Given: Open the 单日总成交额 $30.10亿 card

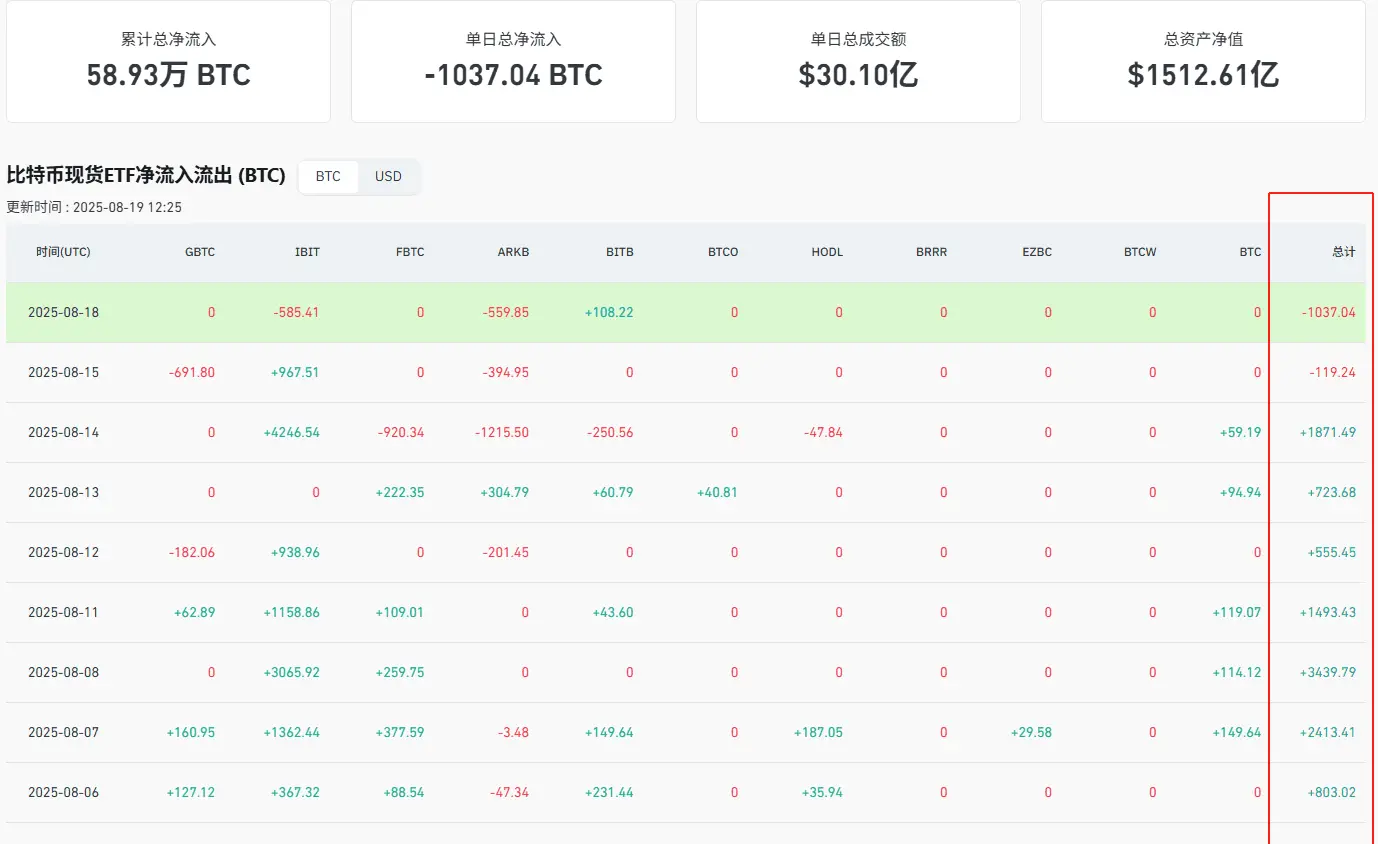Looking at the screenshot, I should [858, 61].
